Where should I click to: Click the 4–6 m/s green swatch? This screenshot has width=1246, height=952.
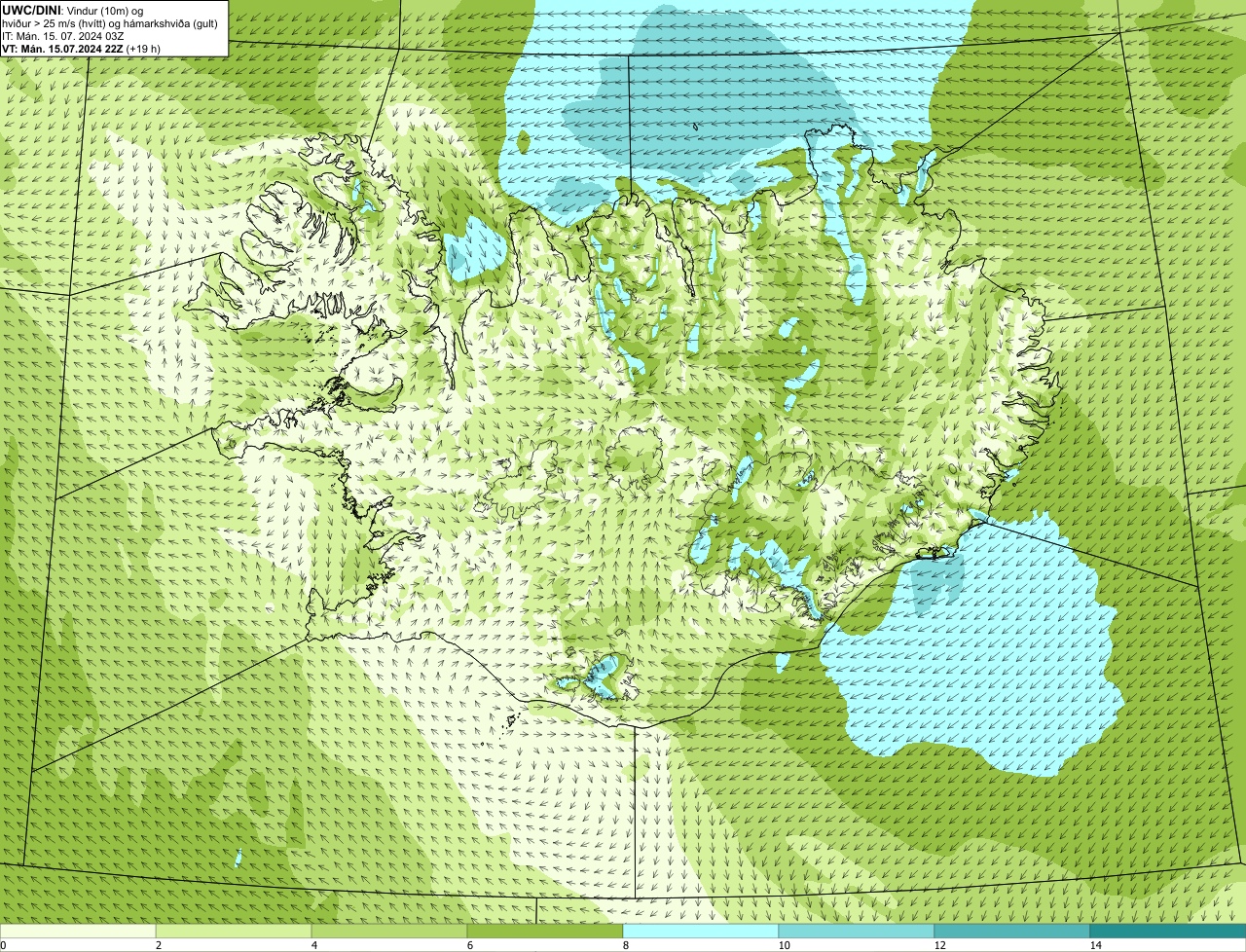click(389, 931)
